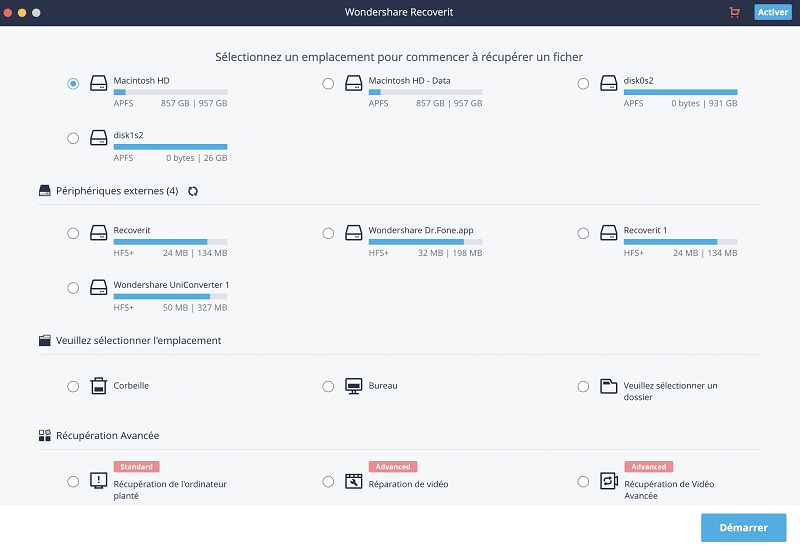Screen dimensions: 800x549
Task: Select disk1s2 radio button
Action: (73, 138)
